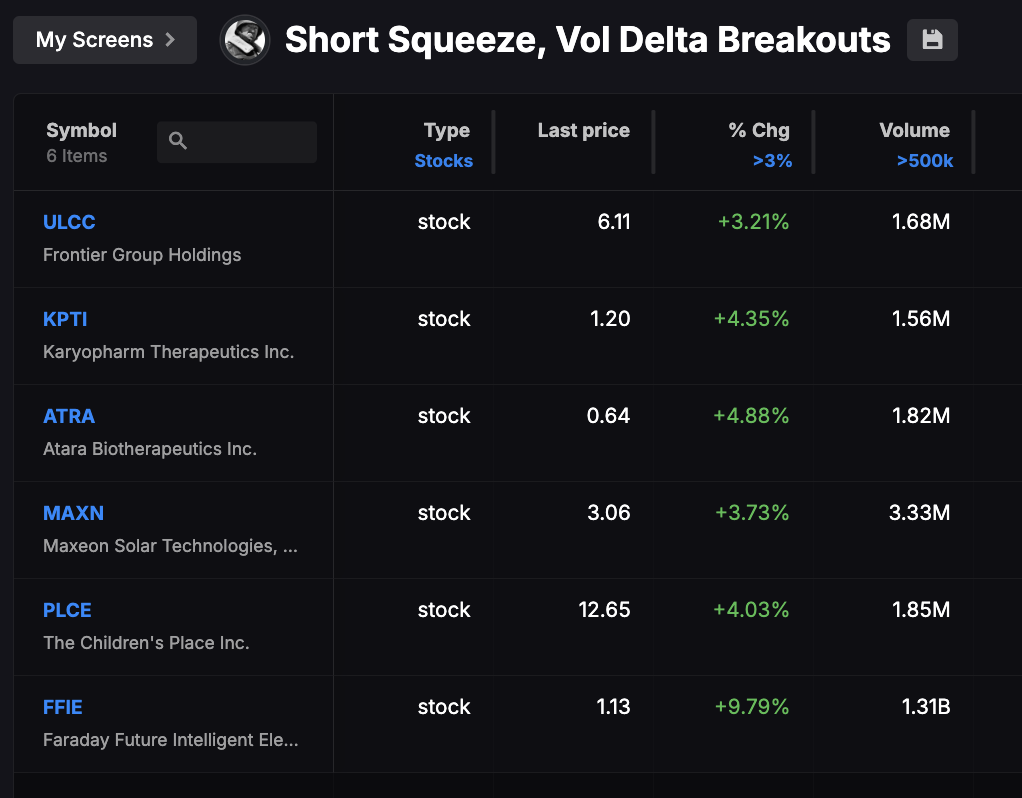Open the >3% change filter
This screenshot has height=798, width=1022.
pos(772,161)
